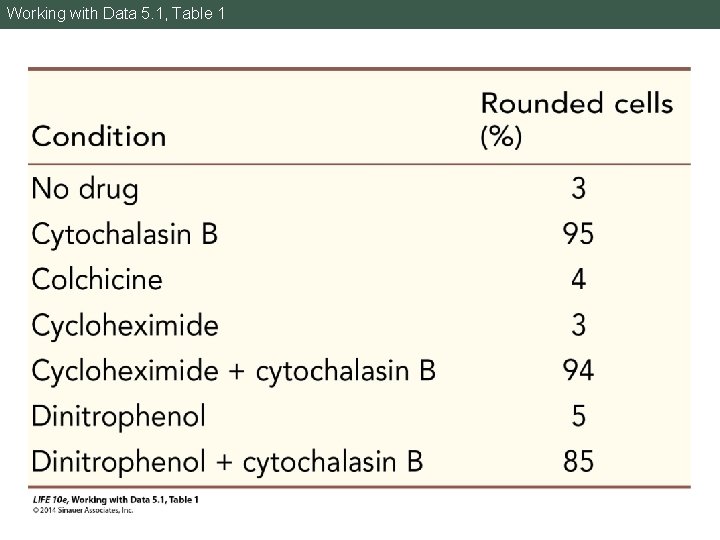Click the 'LIFE 10e' caption below table

tap(114, 499)
